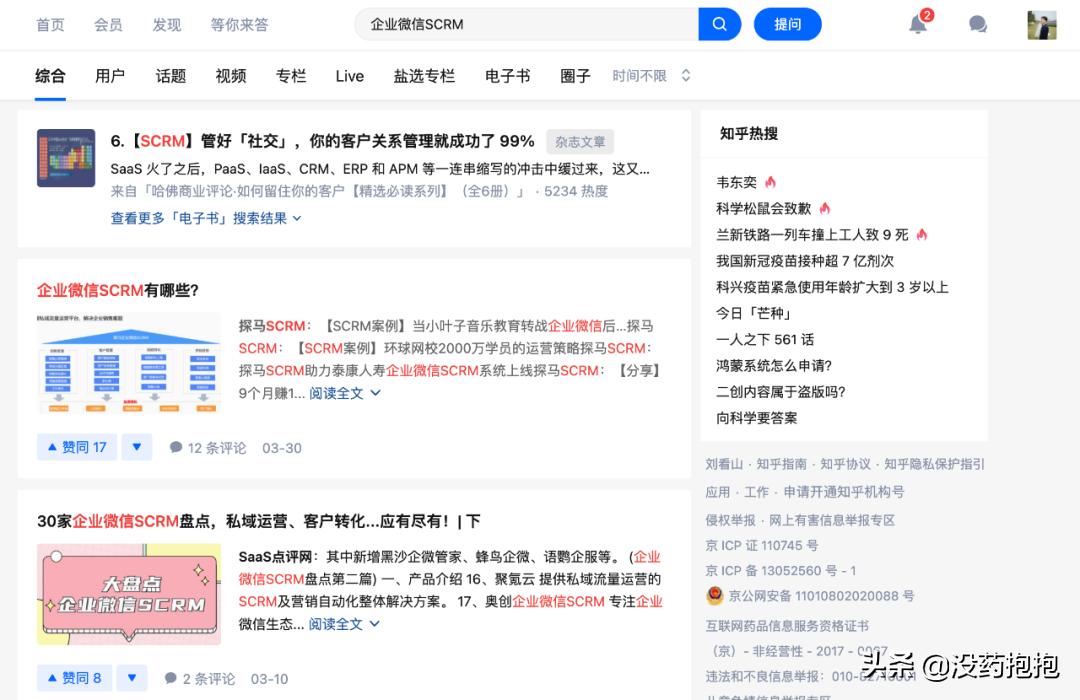Click the search magnifier icon
The image size is (1080, 700).
[719, 24]
